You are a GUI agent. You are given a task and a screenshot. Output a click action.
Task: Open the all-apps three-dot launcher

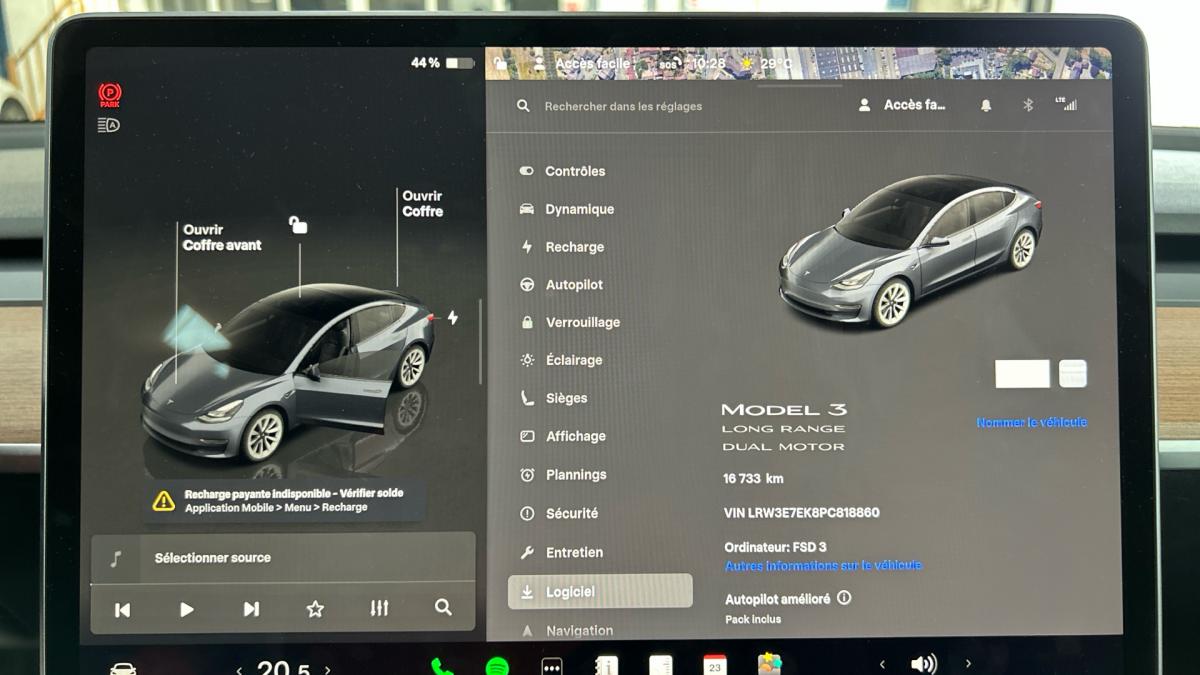[552, 666]
